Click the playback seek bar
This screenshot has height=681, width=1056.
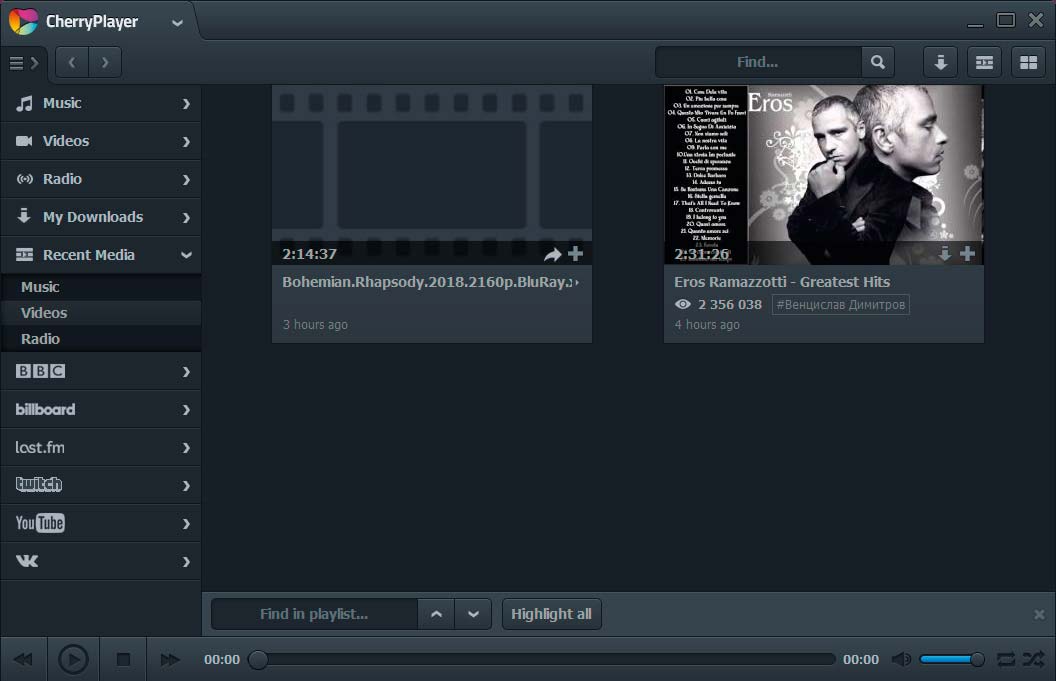click(x=542, y=659)
